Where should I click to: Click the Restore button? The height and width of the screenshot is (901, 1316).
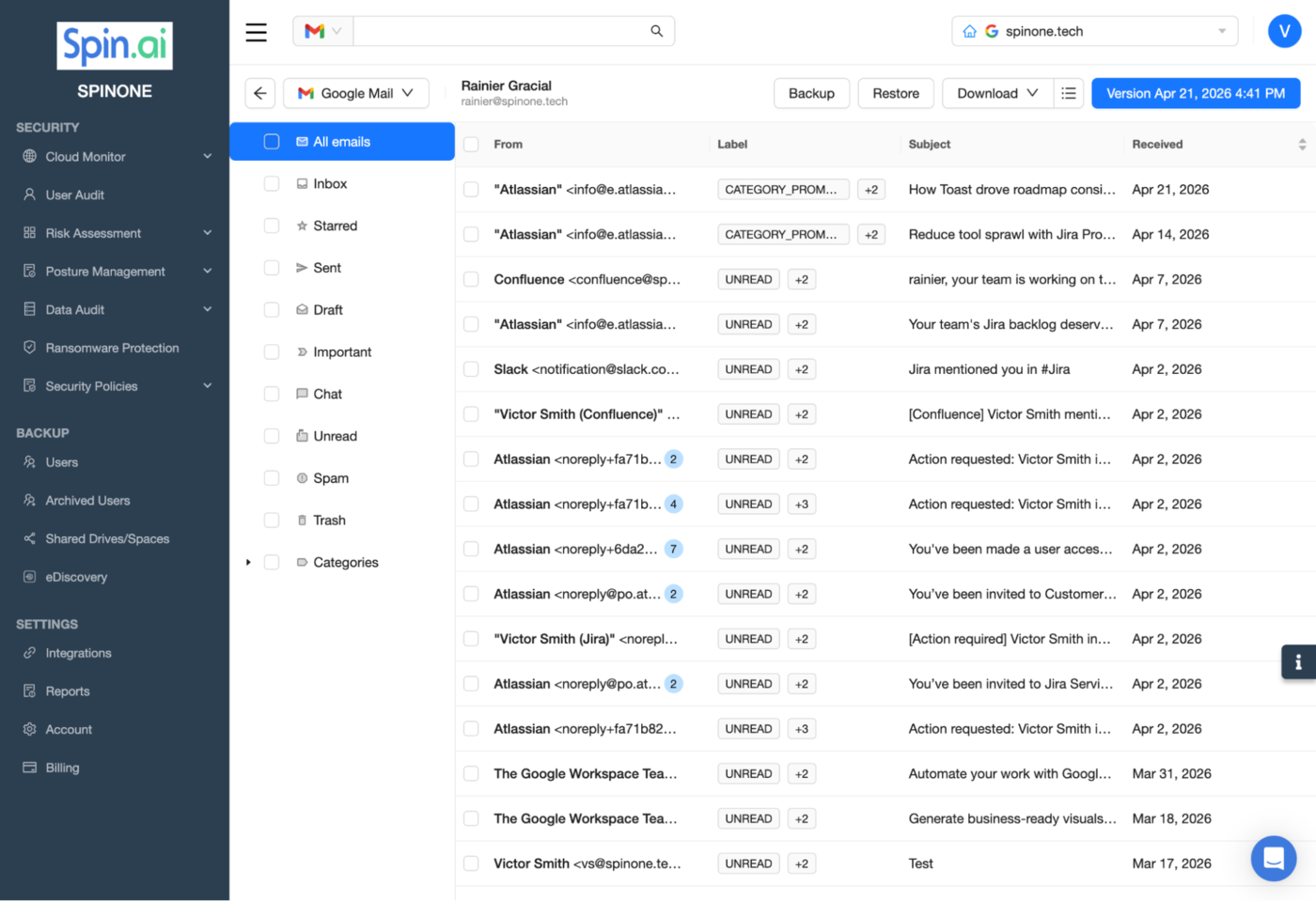[896, 93]
